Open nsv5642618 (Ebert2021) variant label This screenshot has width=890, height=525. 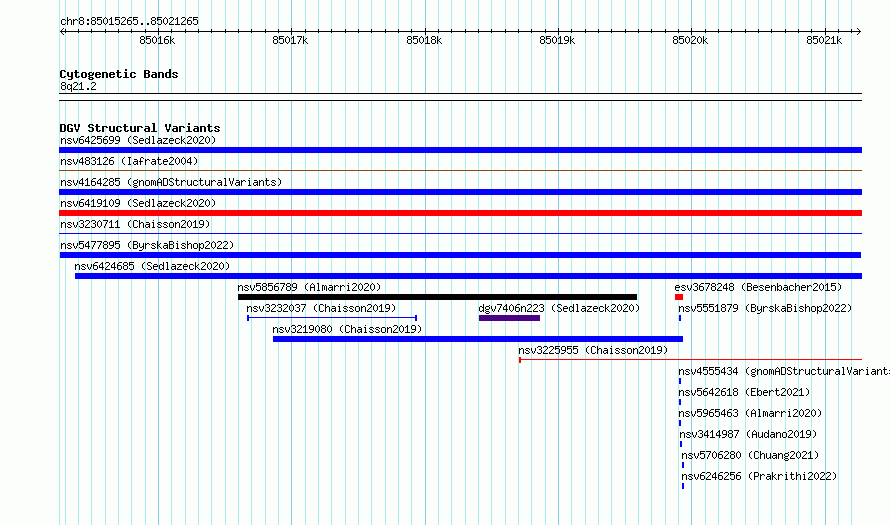pyautogui.click(x=744, y=392)
